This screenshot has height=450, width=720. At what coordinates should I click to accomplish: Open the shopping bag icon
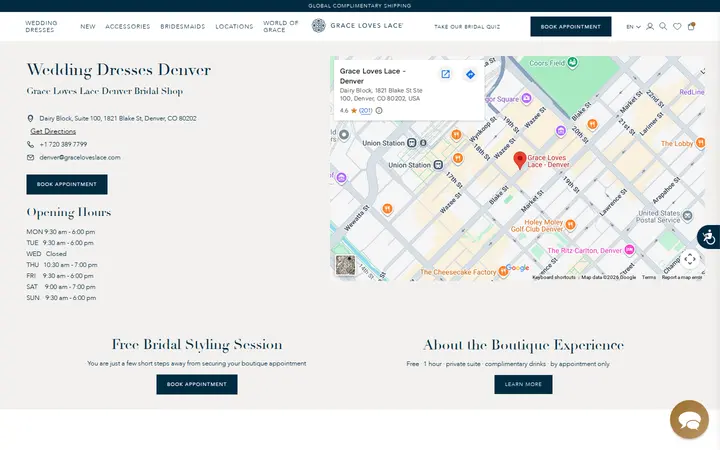click(x=691, y=26)
